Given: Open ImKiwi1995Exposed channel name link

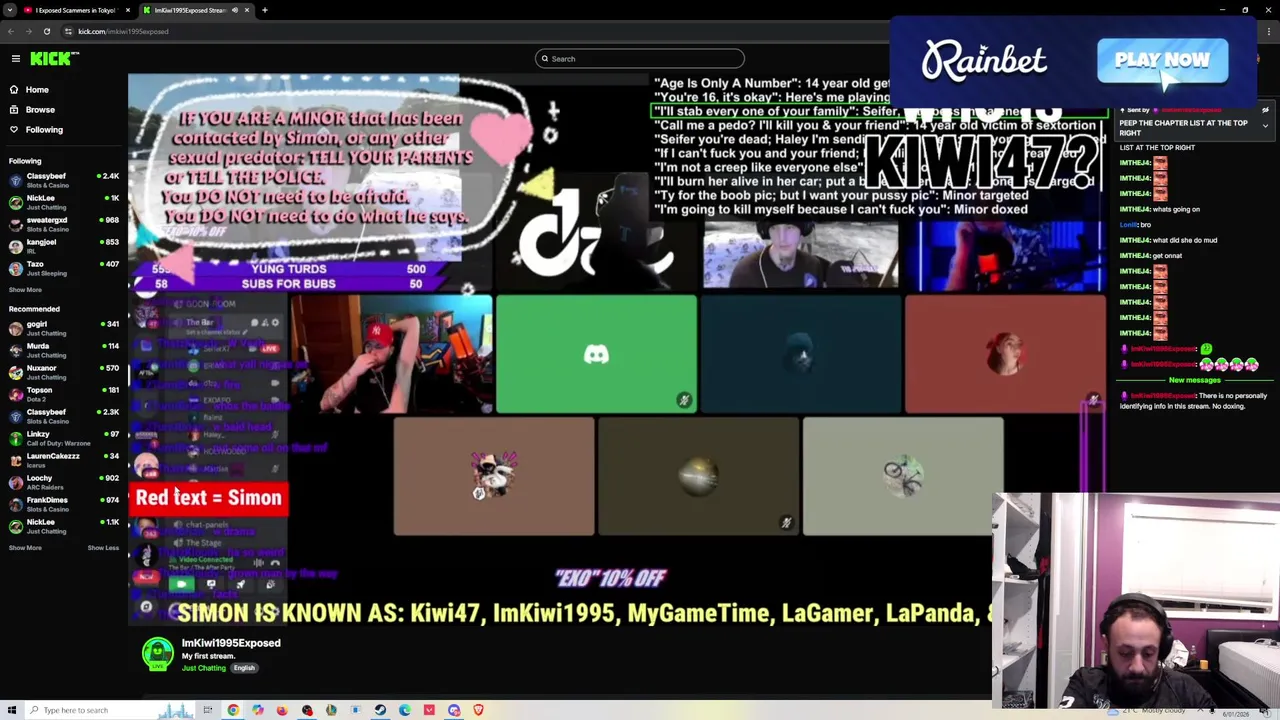Looking at the screenshot, I should (231, 643).
